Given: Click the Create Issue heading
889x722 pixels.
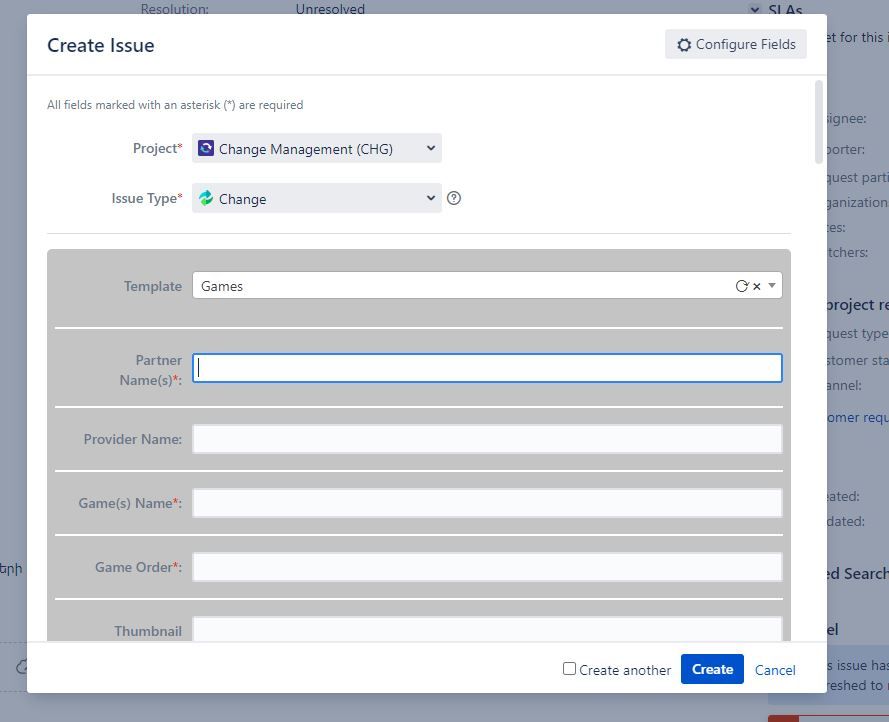Looking at the screenshot, I should tap(101, 45).
